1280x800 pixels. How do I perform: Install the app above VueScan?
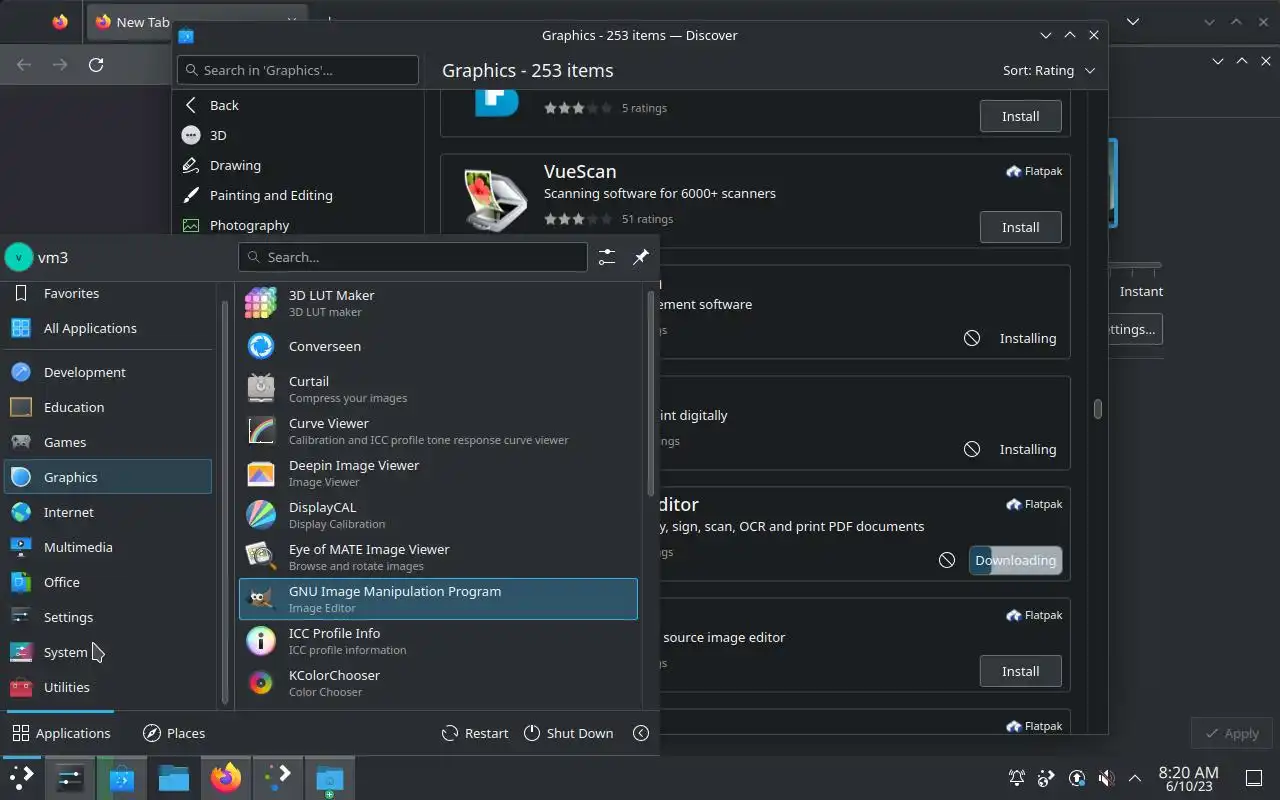coord(1020,116)
